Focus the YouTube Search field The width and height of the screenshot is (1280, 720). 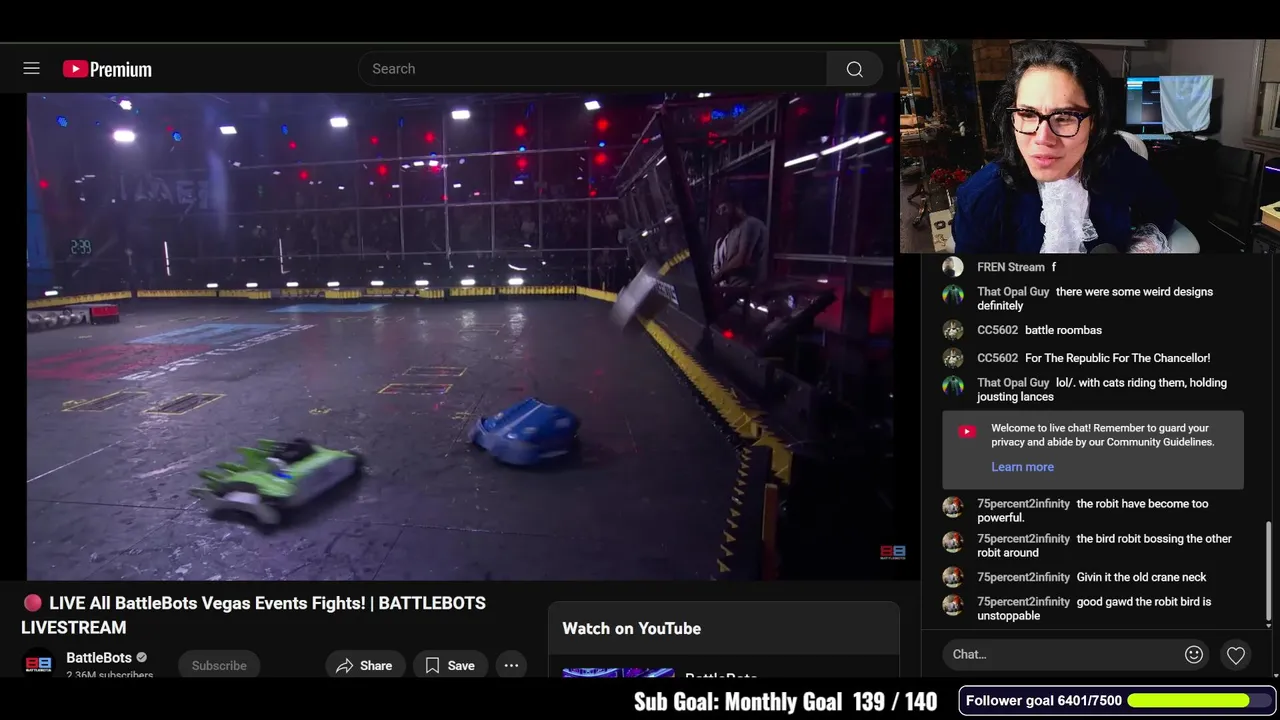(x=592, y=69)
